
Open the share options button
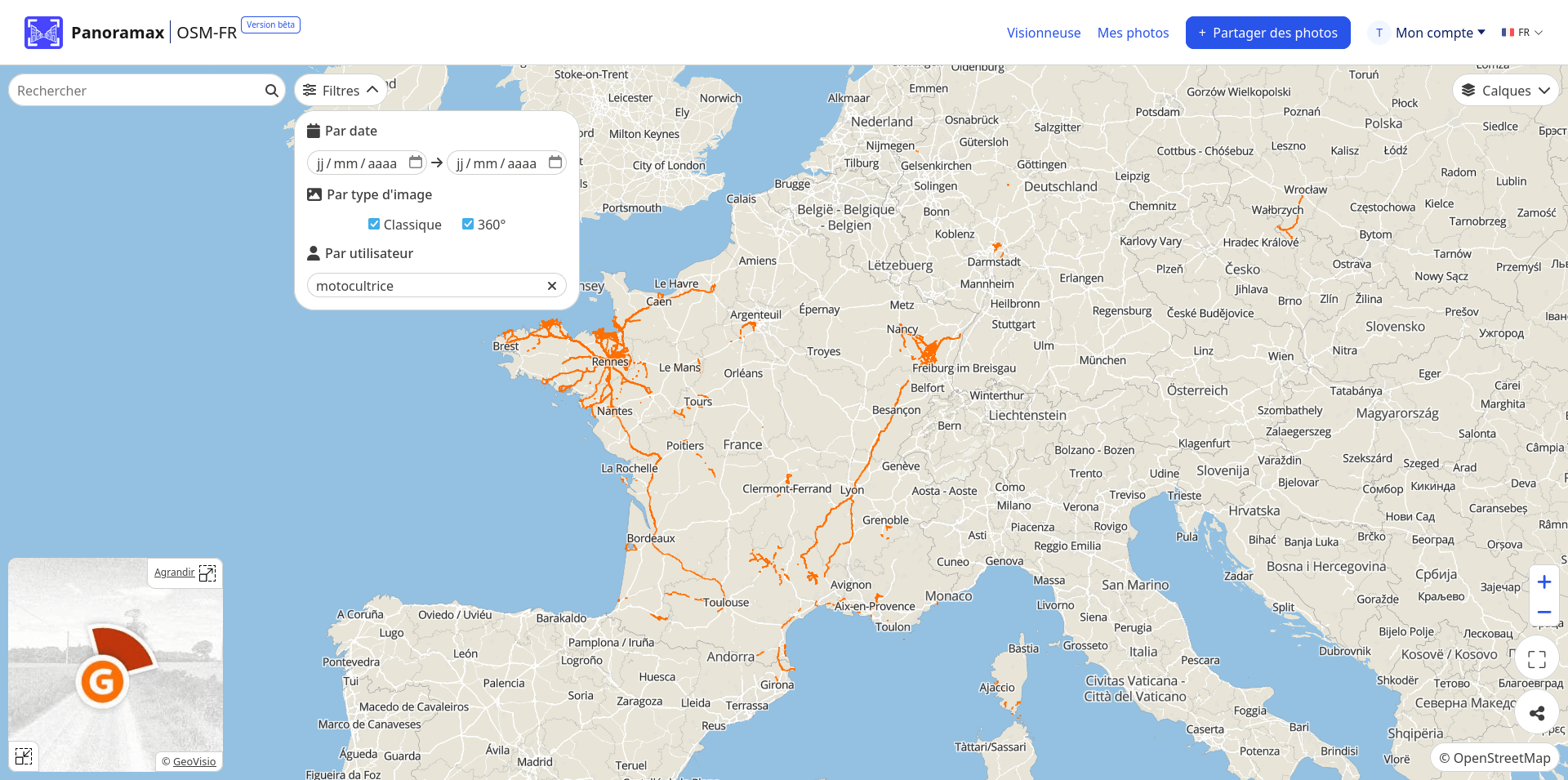click(x=1537, y=713)
